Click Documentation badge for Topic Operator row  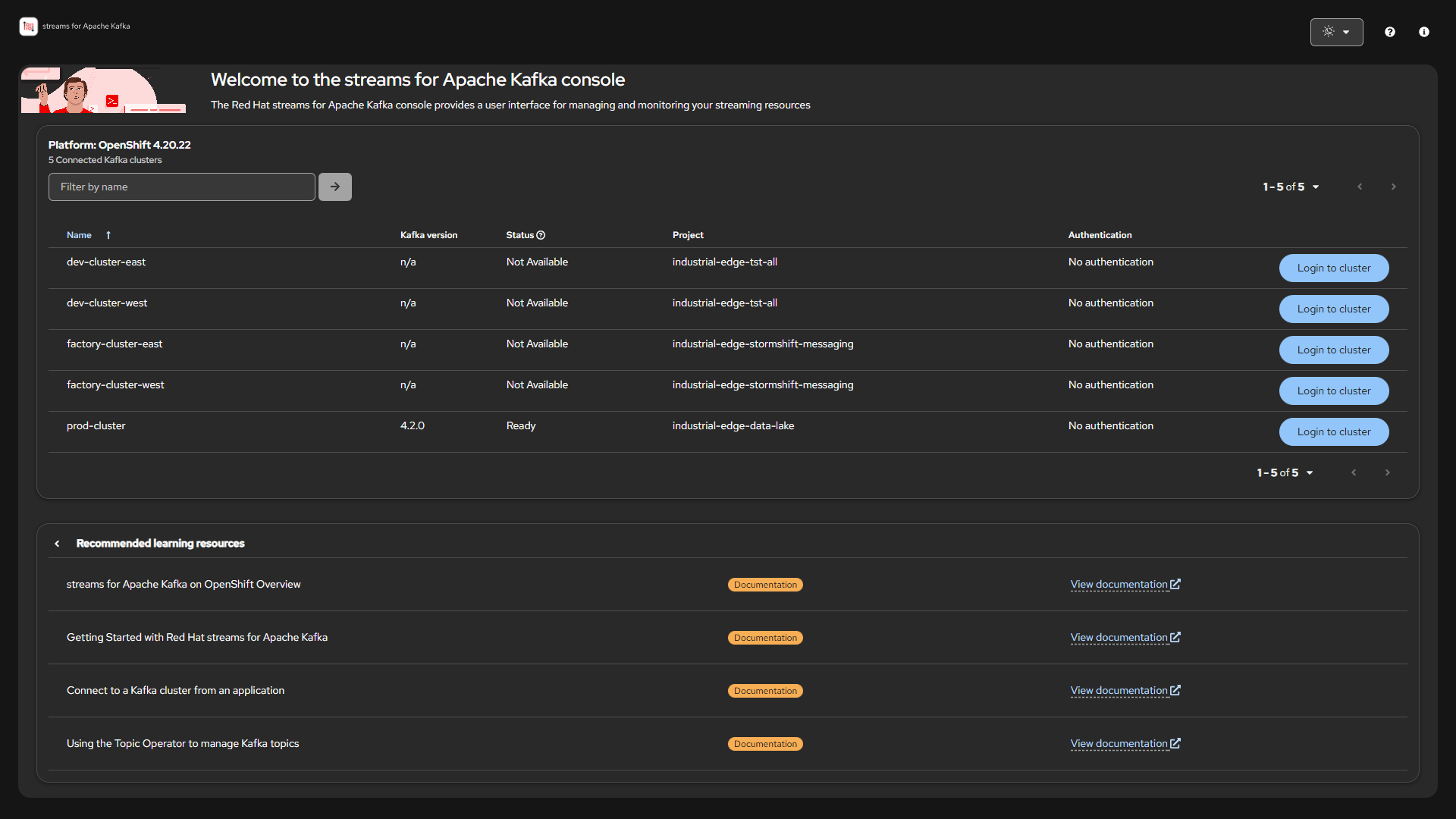tap(765, 744)
